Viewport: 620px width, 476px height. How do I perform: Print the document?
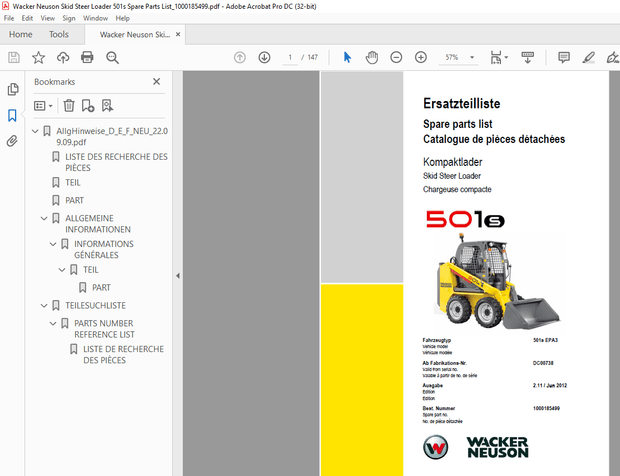pyautogui.click(x=87, y=58)
